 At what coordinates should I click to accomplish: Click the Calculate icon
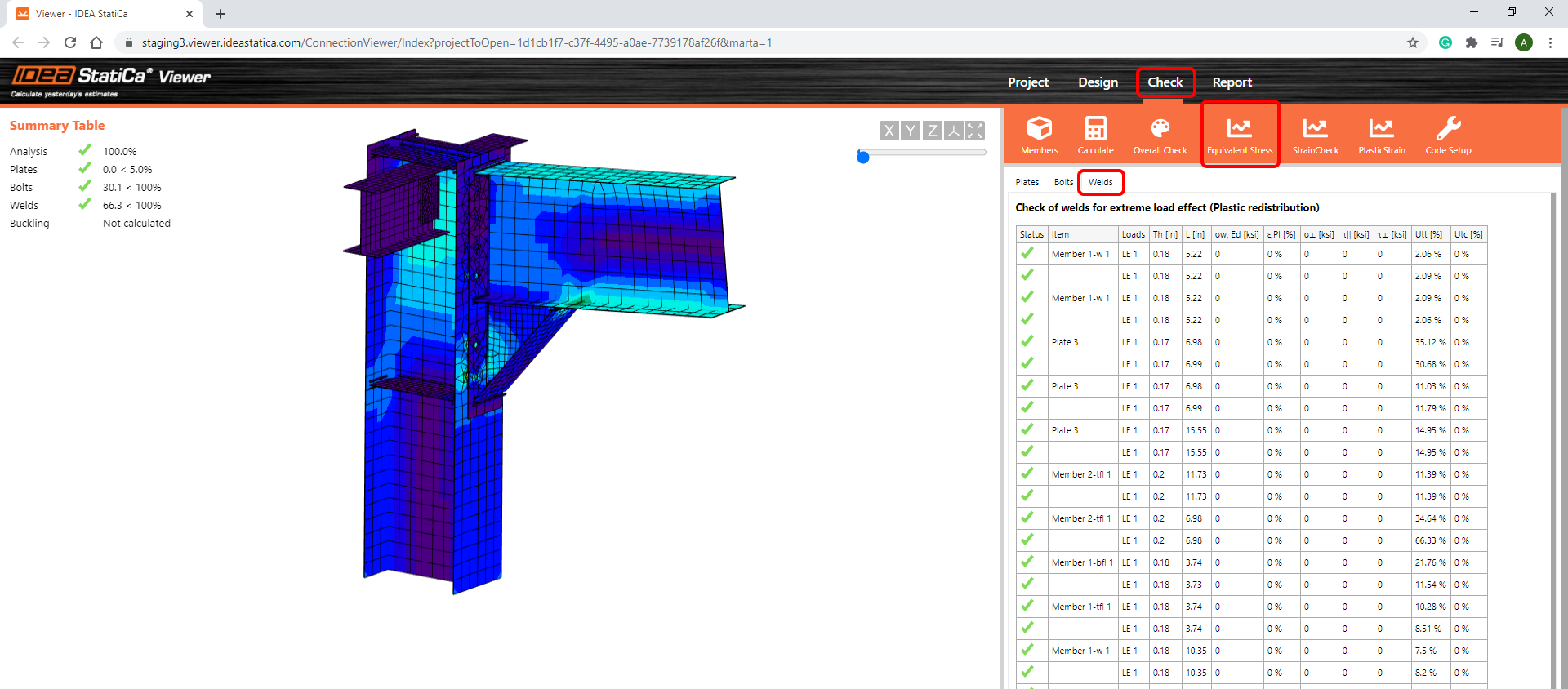pos(1095,135)
